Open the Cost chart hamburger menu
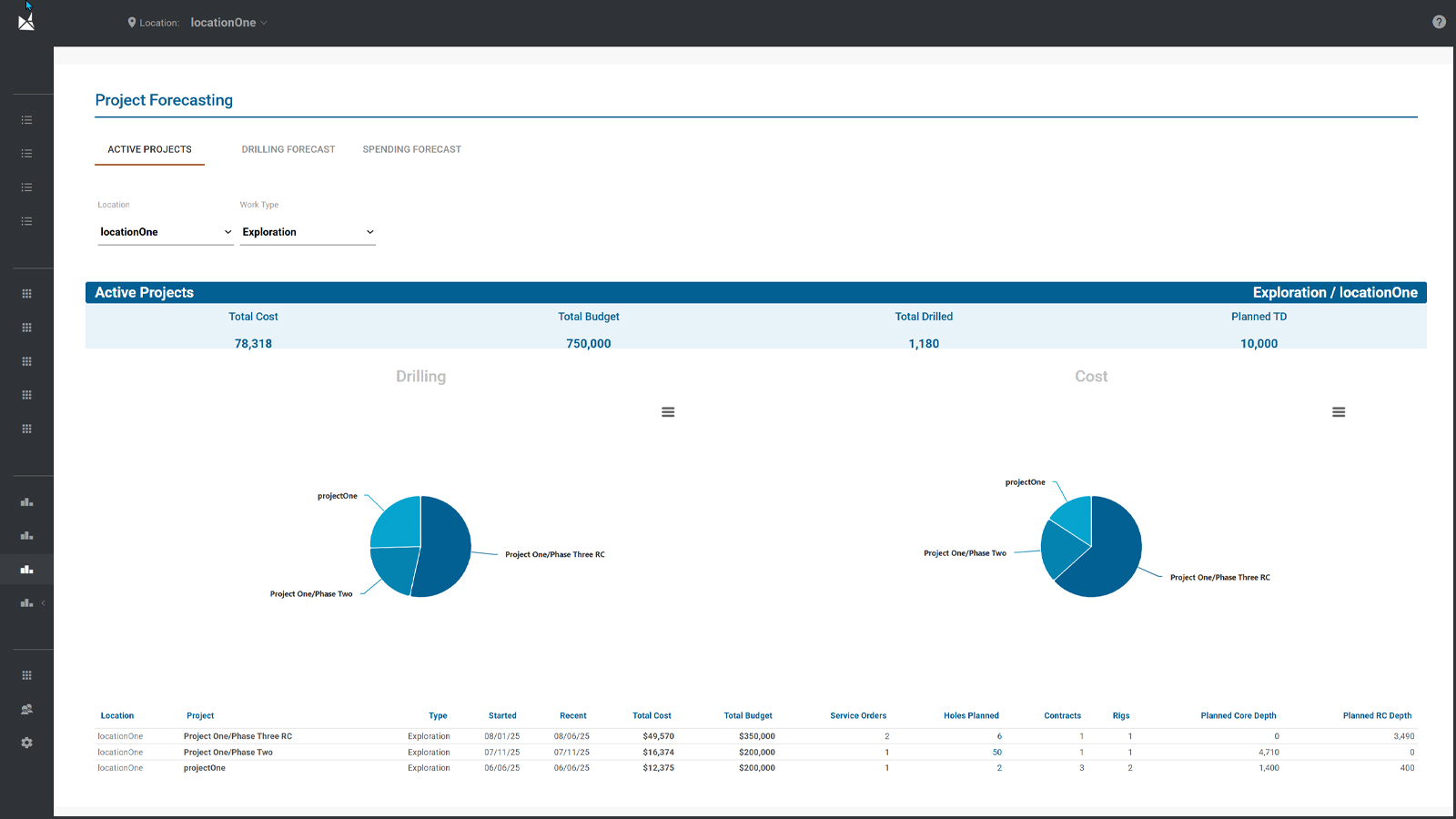The height and width of the screenshot is (819, 1456). [1339, 412]
